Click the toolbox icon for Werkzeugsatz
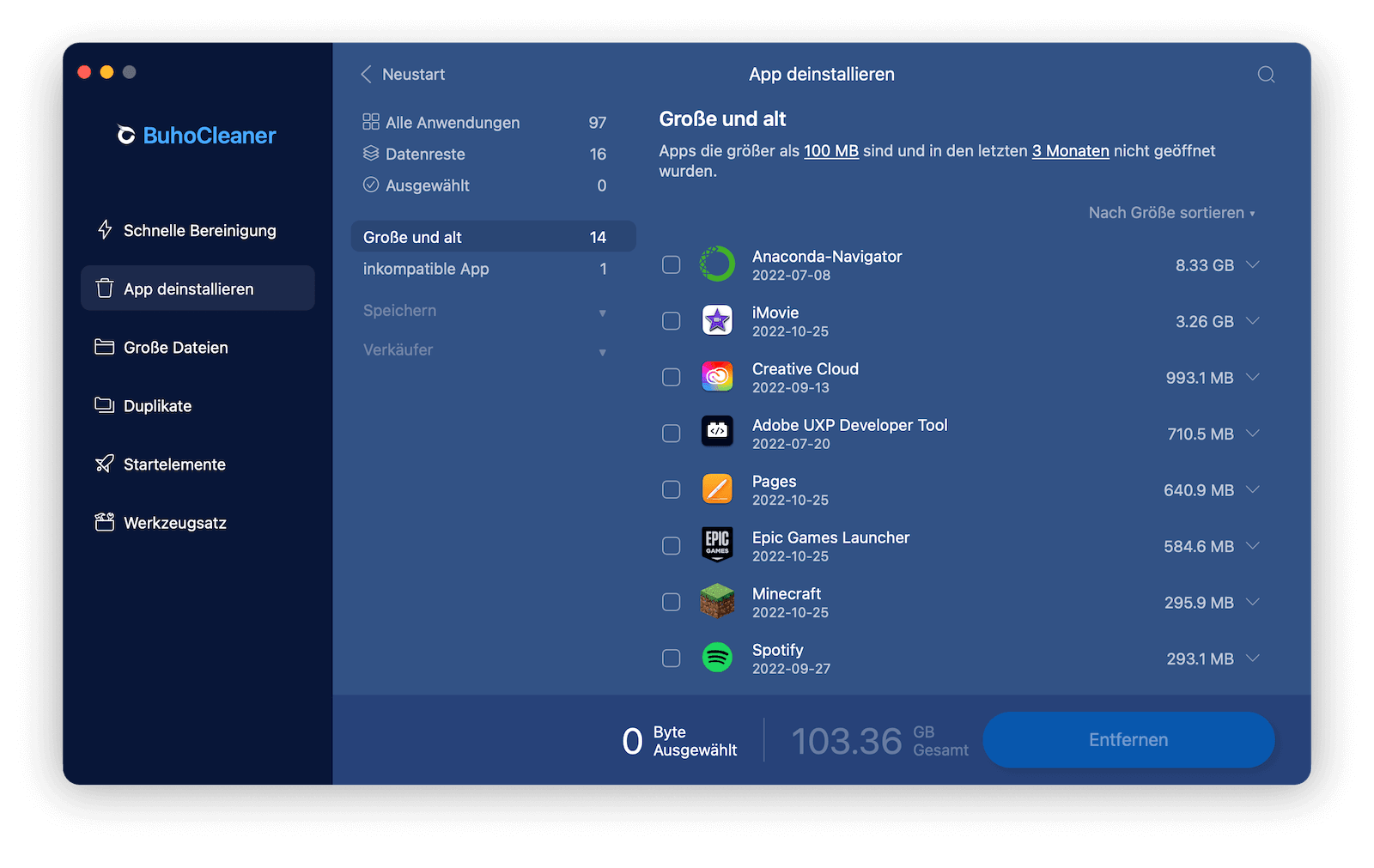Image resolution: width=1374 pixels, height=868 pixels. (105, 522)
